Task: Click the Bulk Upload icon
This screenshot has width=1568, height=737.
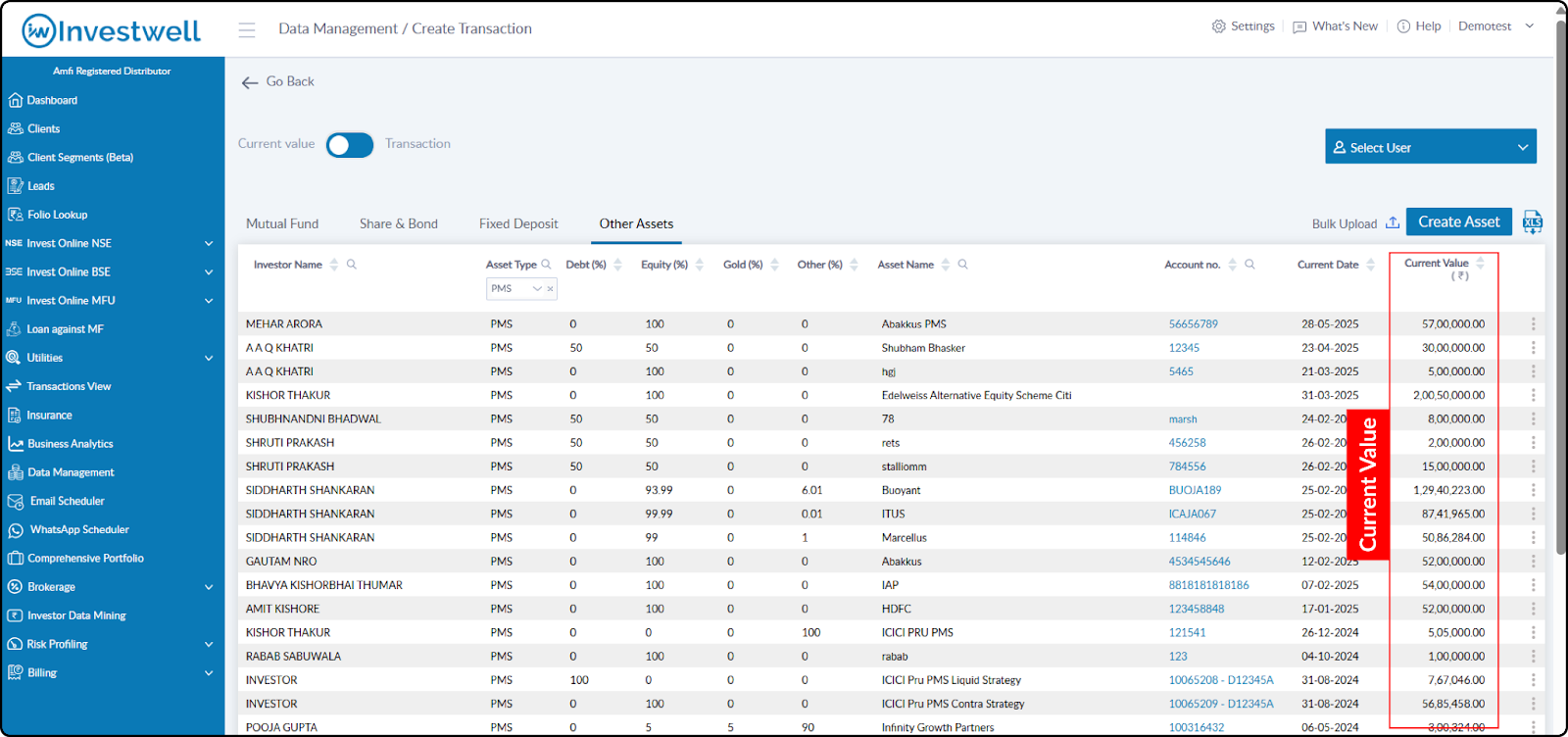Action: (1393, 223)
